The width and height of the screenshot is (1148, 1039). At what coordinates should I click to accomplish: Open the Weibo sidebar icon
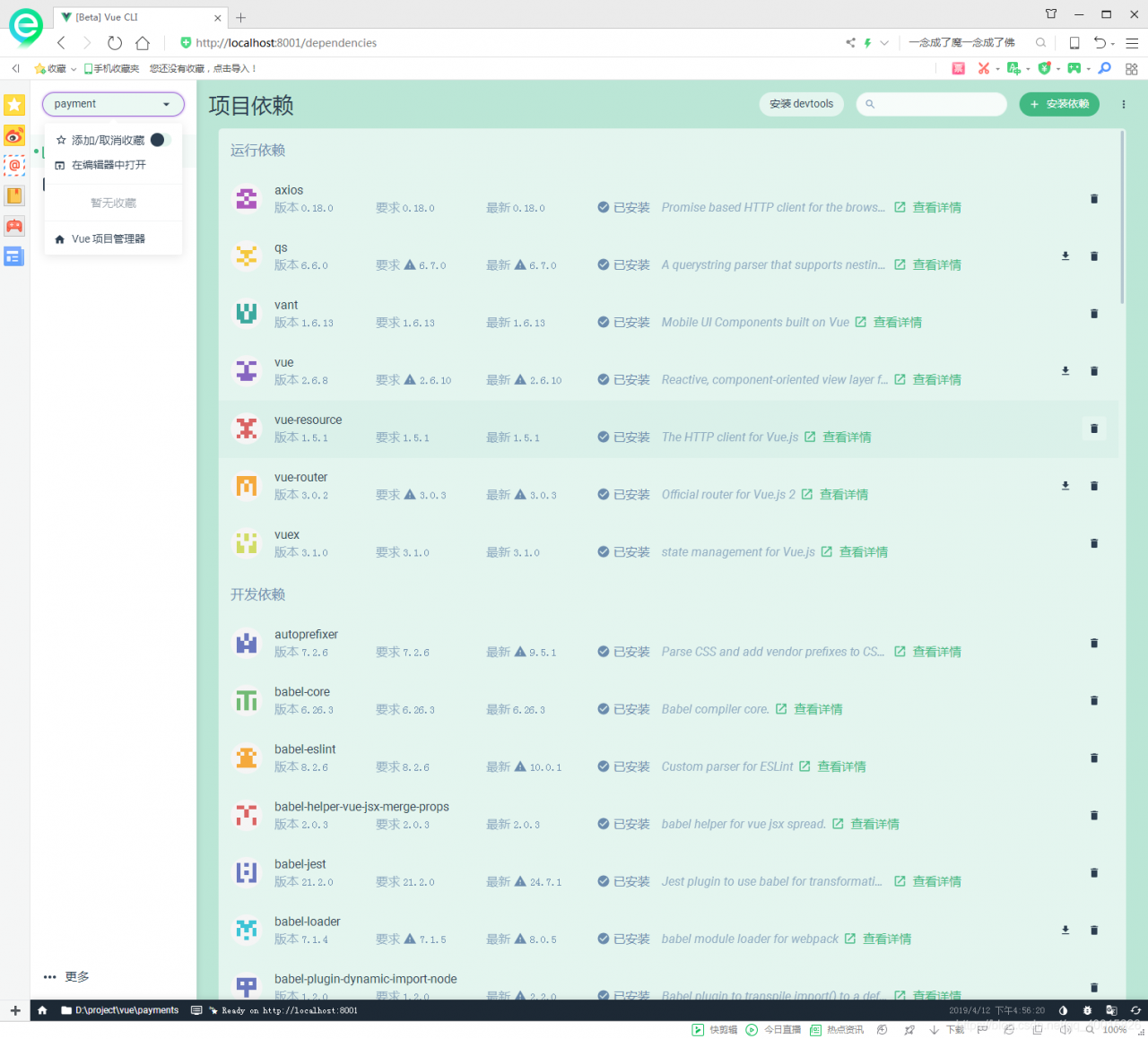tap(14, 135)
